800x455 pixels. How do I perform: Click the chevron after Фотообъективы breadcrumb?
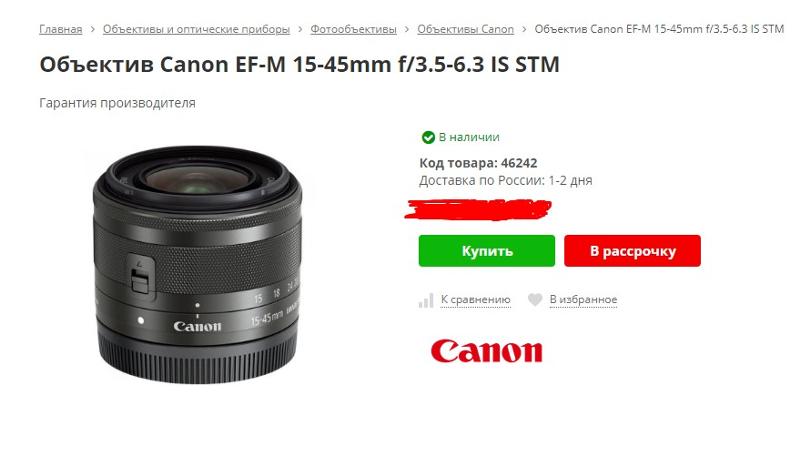coord(407,30)
